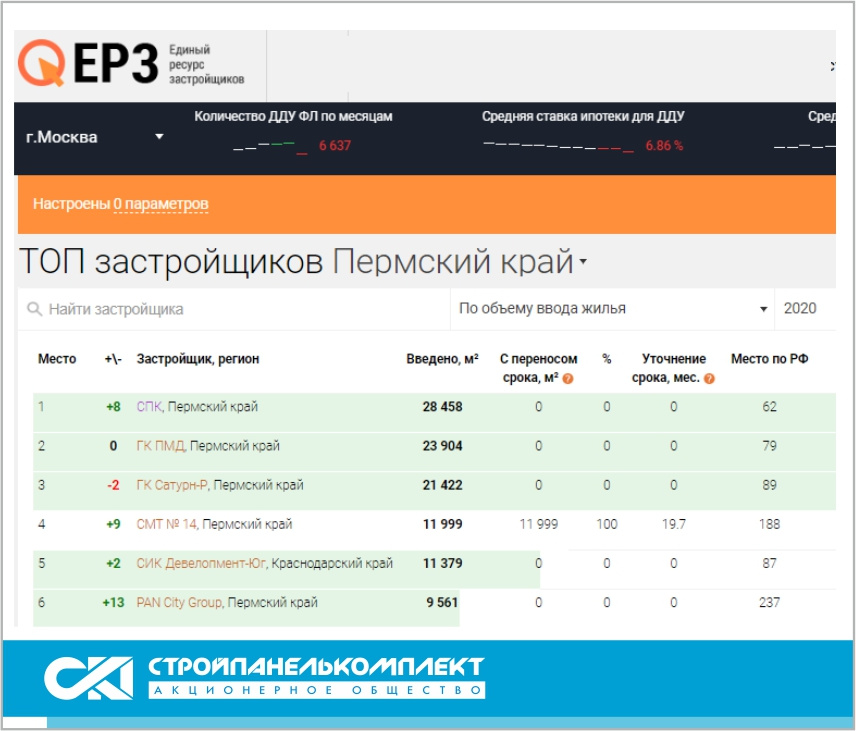Open the 2020 year selector
This screenshot has height=731, width=856.
point(800,309)
